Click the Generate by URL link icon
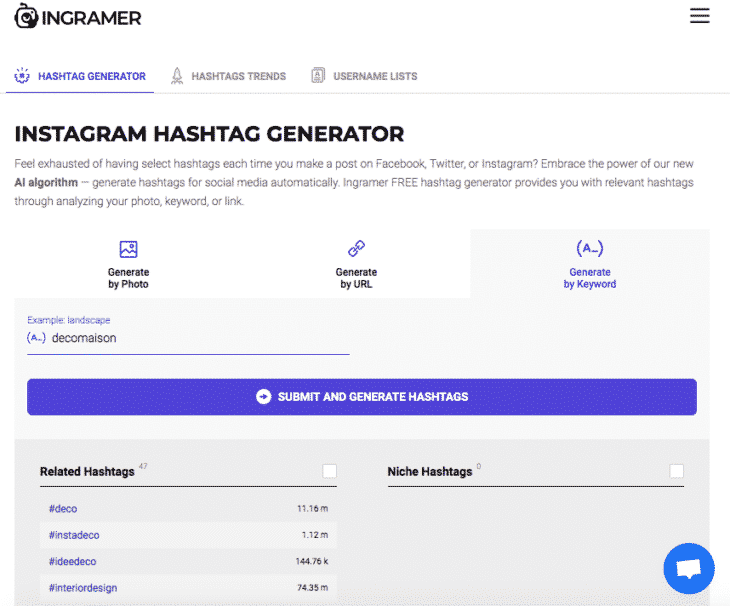This screenshot has height=606, width=730. point(356,249)
